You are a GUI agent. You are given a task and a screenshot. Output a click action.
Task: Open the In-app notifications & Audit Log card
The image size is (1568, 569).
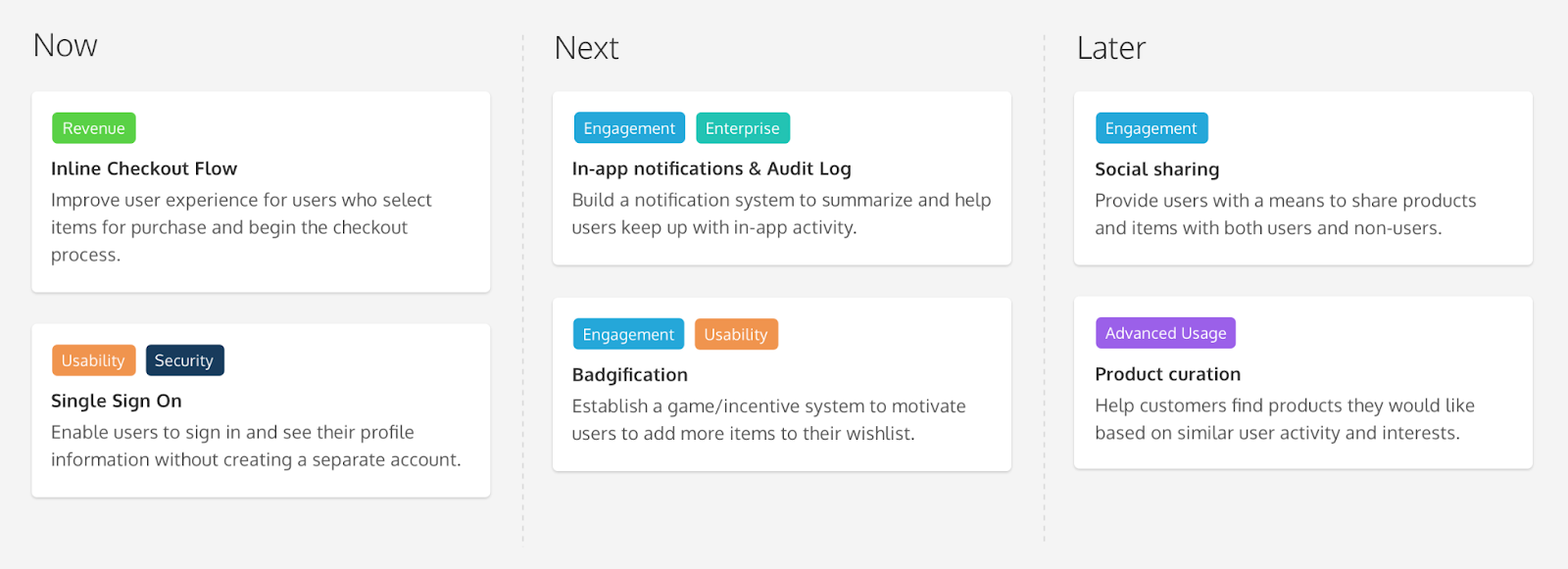click(711, 168)
